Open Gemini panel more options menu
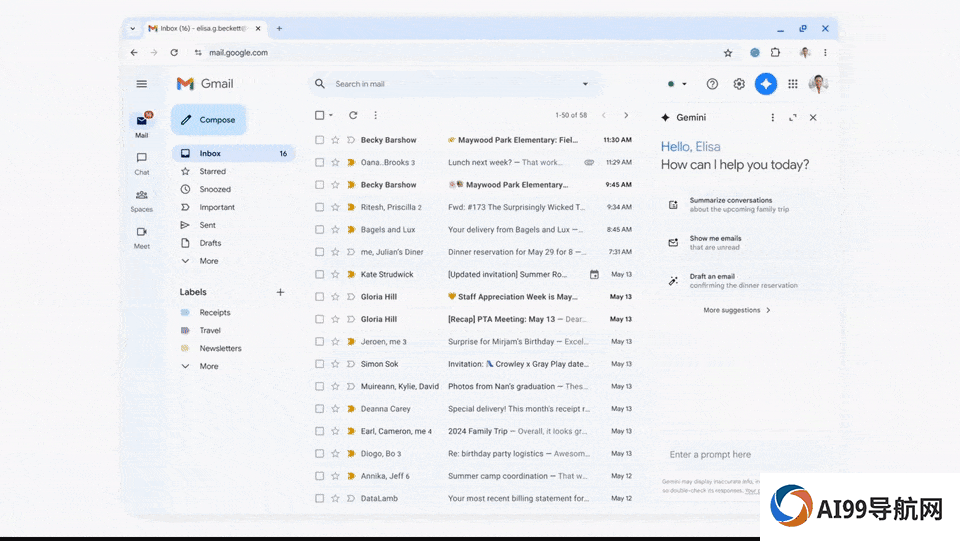 773,118
